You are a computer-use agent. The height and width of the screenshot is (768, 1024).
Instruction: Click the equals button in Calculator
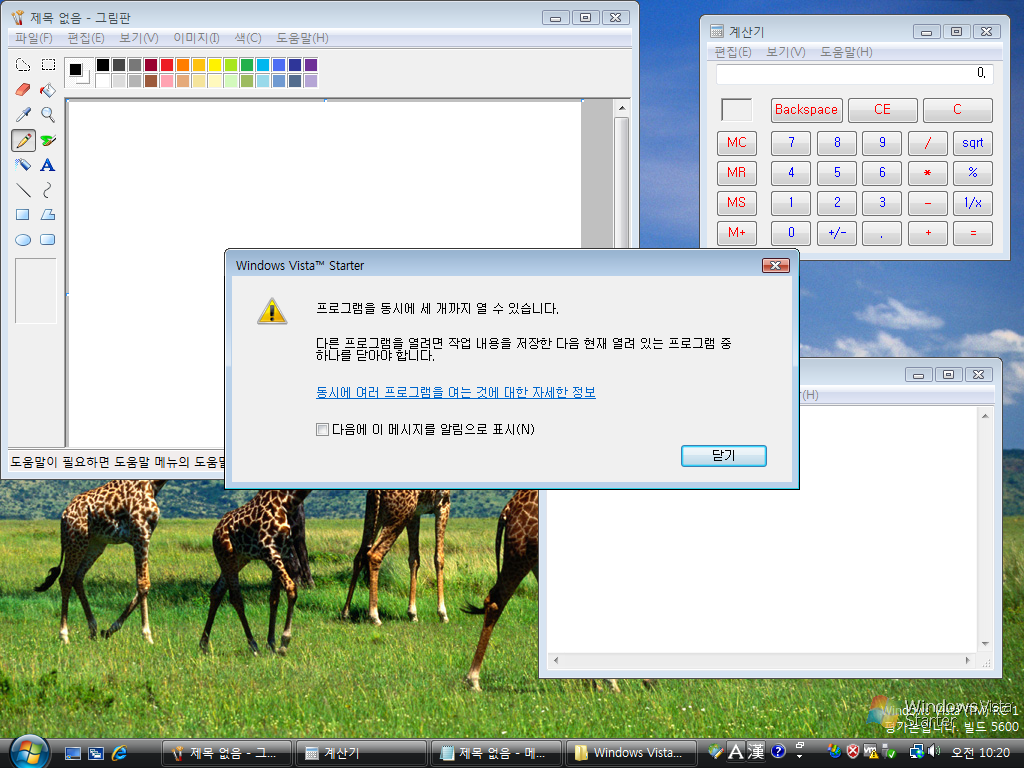[972, 232]
